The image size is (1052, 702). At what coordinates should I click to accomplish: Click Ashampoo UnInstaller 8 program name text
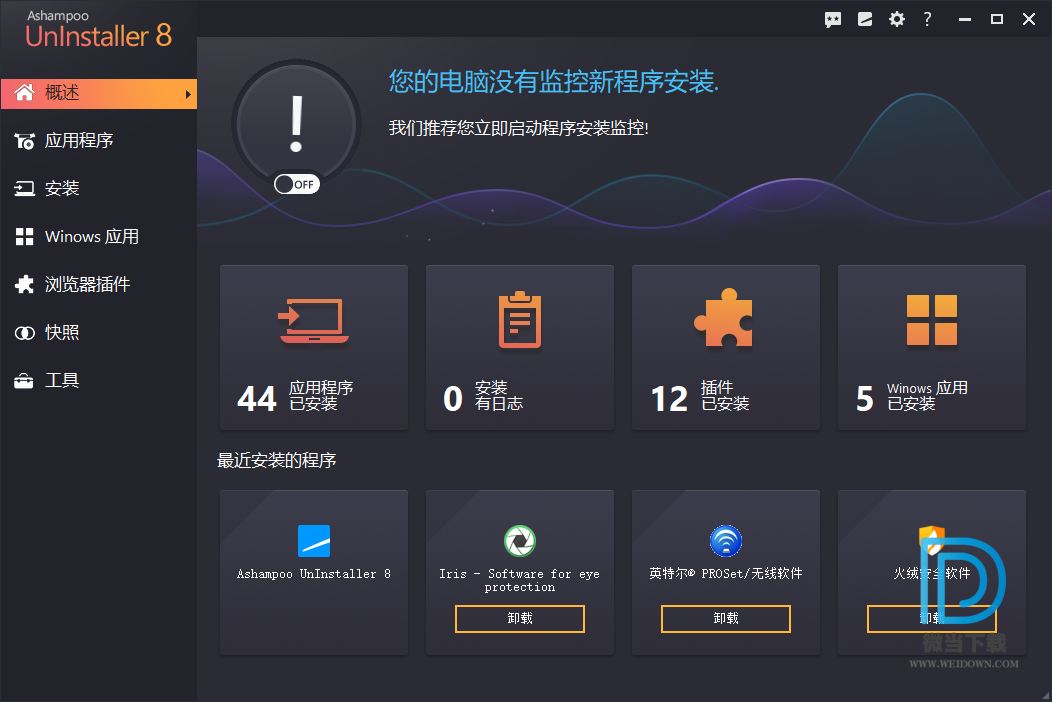pyautogui.click(x=314, y=574)
